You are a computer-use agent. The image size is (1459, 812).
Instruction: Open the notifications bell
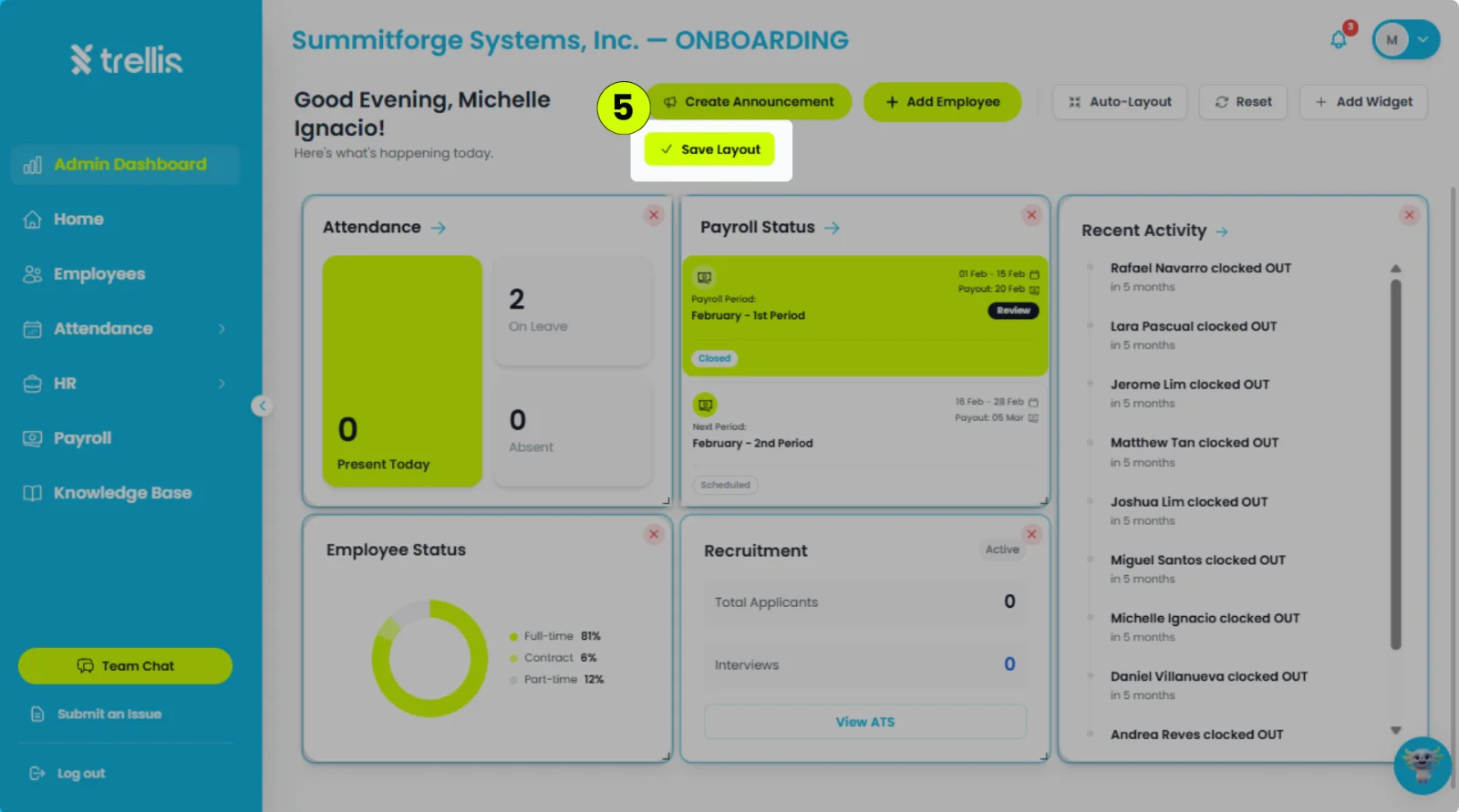tap(1339, 39)
